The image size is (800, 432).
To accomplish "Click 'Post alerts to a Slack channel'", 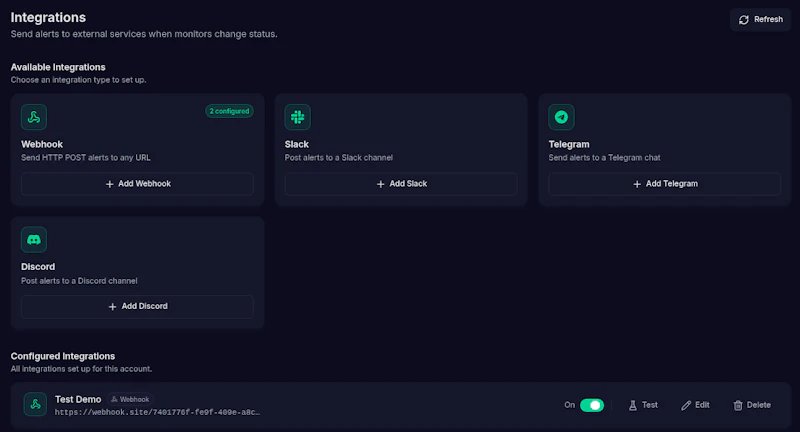I will (339, 158).
